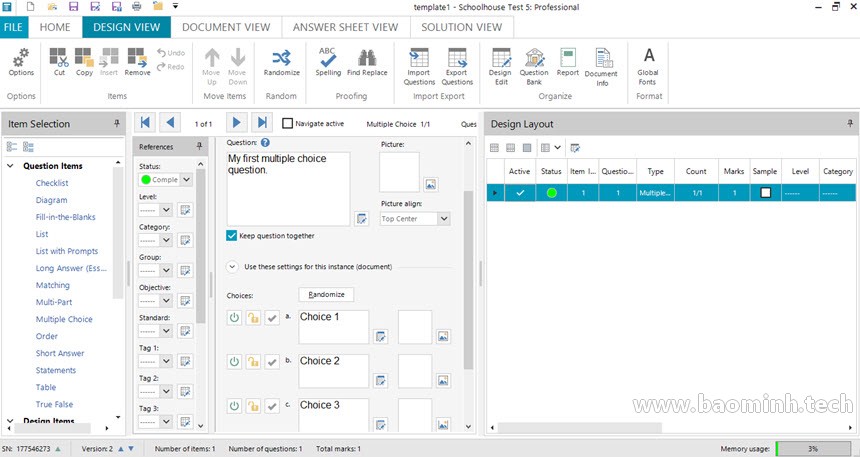
Task: Open Global Fonts format
Action: (648, 66)
